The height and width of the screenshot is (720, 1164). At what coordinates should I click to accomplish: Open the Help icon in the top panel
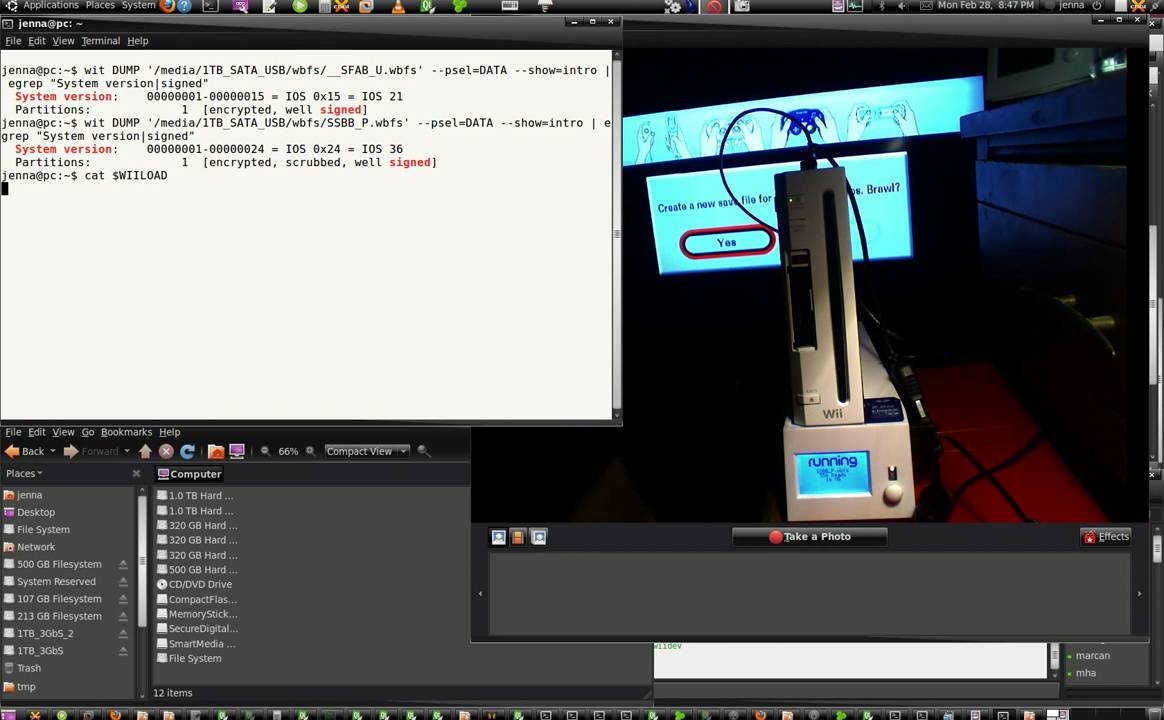184,6
